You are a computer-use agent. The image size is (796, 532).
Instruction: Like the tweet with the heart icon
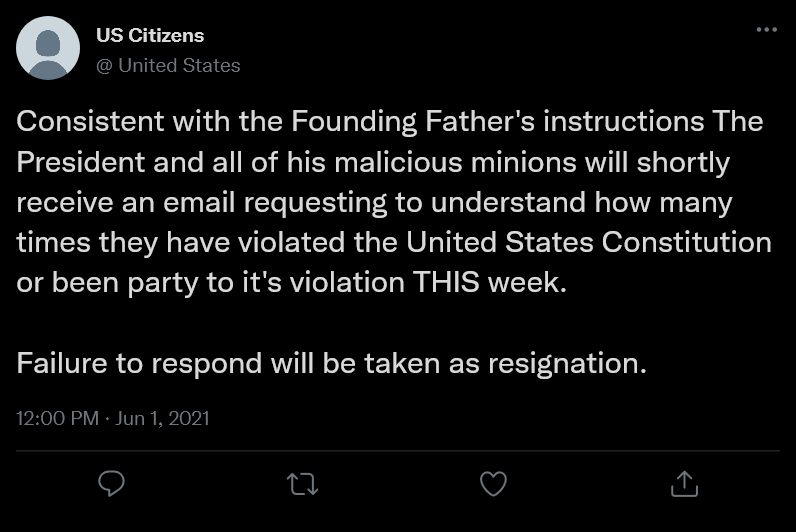click(493, 484)
